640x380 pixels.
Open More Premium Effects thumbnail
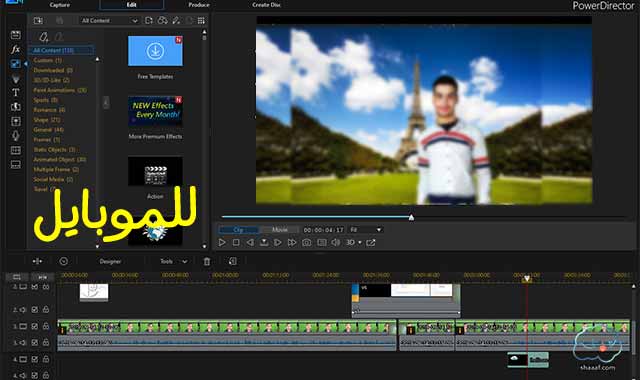coord(156,111)
